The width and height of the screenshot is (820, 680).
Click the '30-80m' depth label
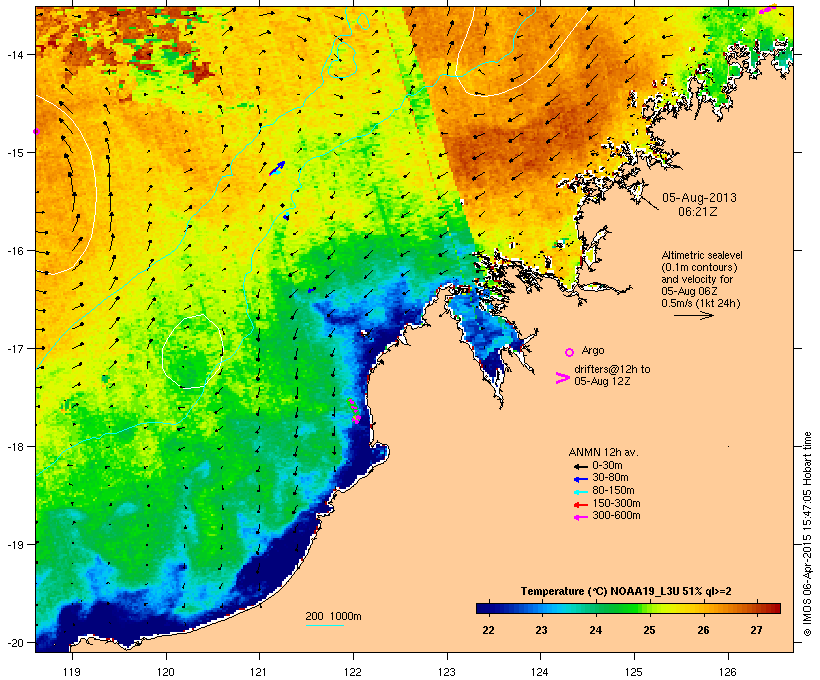610,478
